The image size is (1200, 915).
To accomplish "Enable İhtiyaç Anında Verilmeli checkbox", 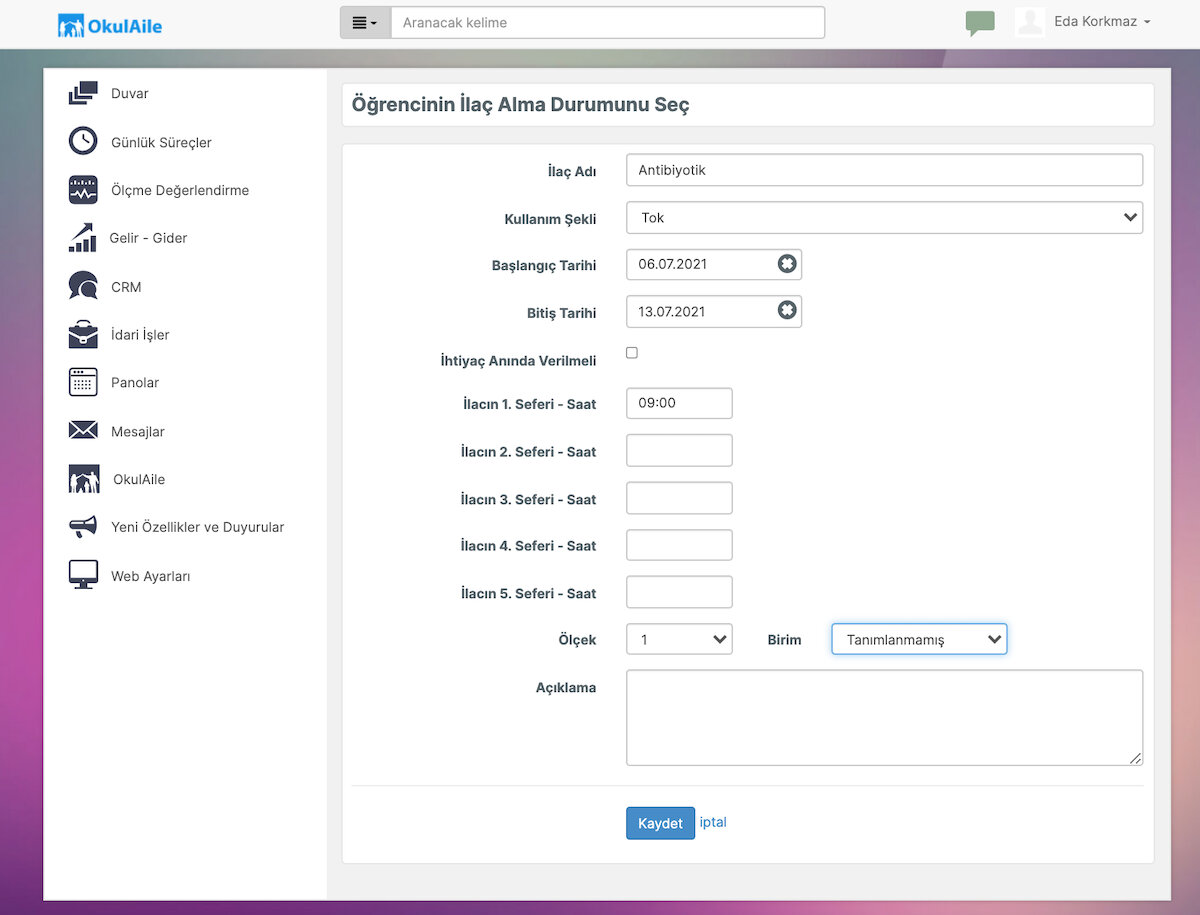I will [x=632, y=353].
